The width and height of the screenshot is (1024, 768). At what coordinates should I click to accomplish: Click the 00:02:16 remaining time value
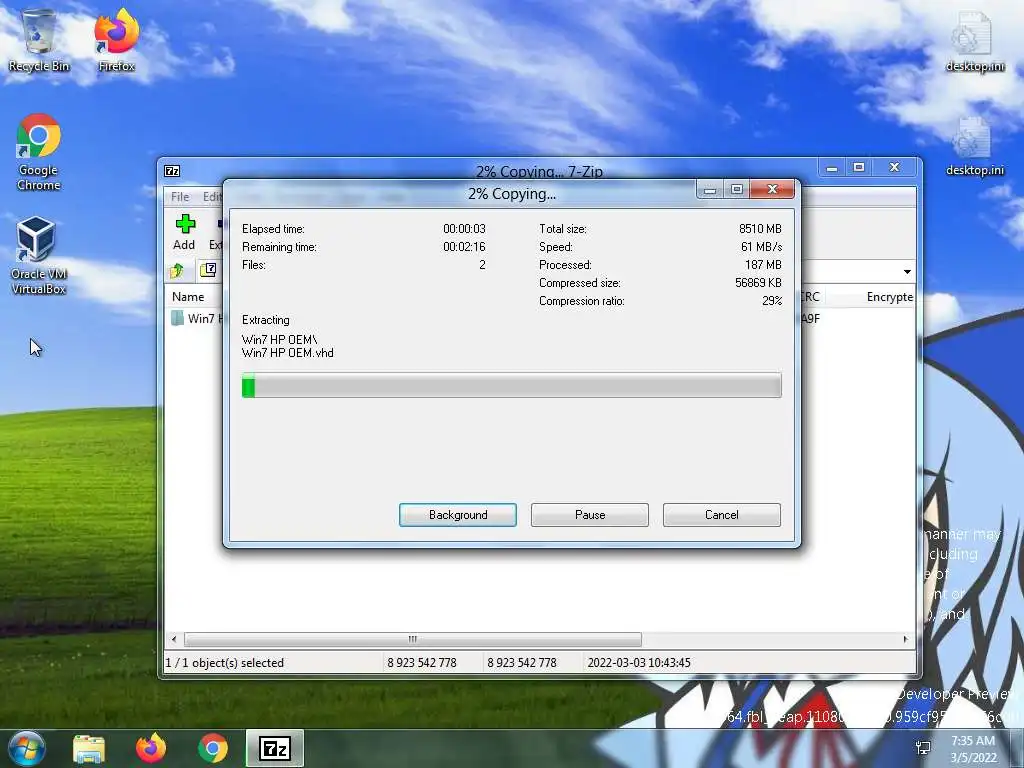[x=464, y=247]
